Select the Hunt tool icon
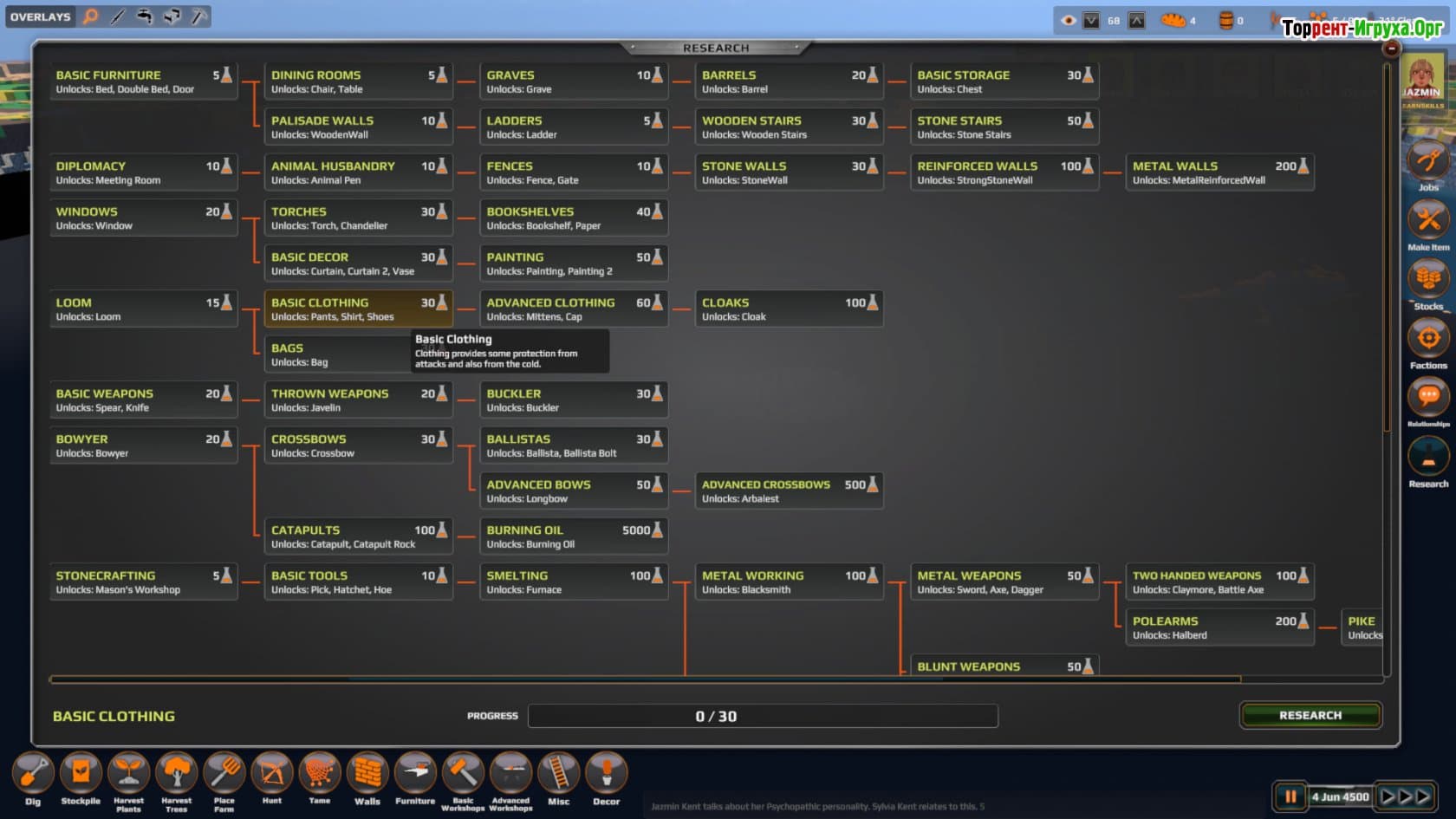1456x819 pixels. pos(272,772)
